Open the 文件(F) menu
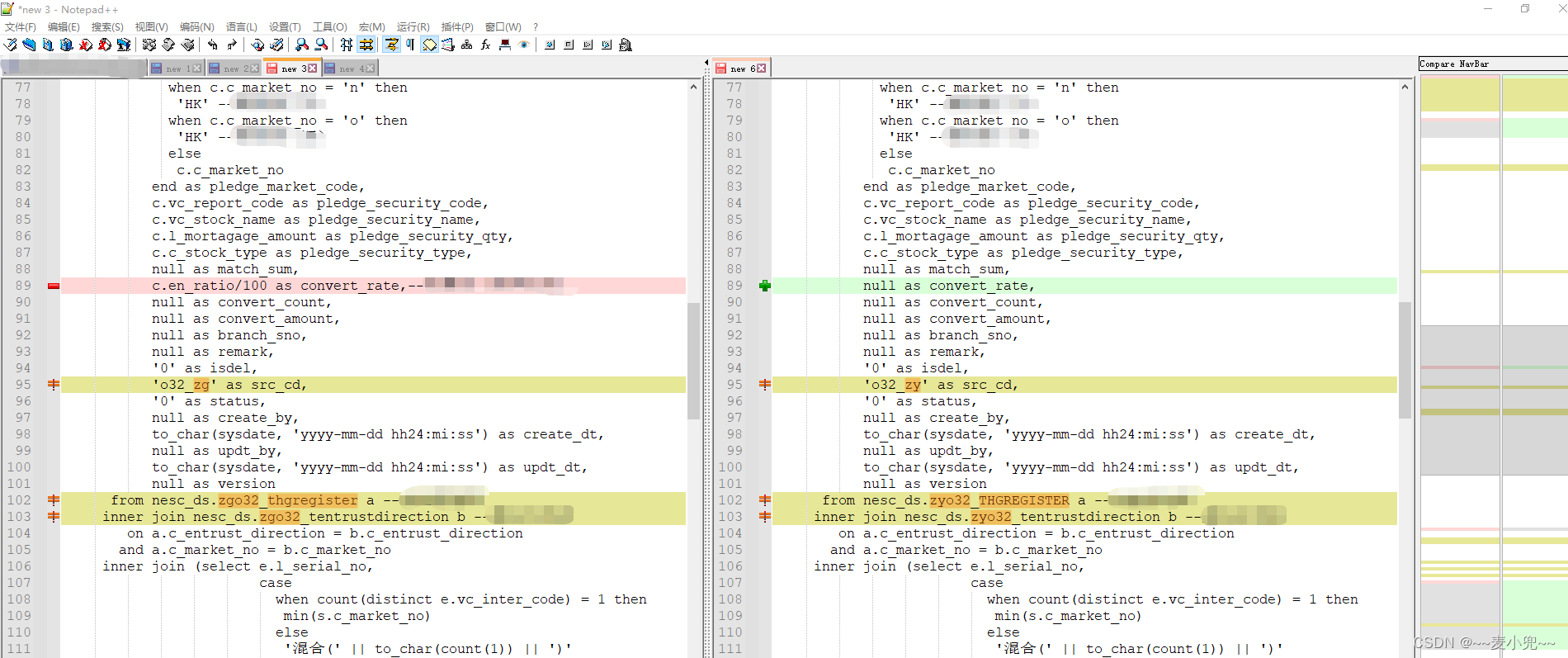The height and width of the screenshot is (658, 1568). [x=21, y=26]
